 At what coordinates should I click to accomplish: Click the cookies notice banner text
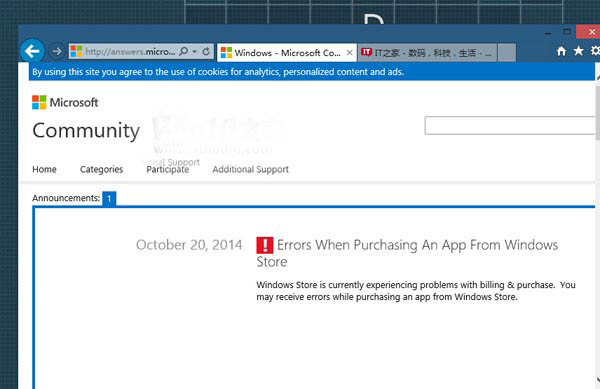[x=218, y=72]
